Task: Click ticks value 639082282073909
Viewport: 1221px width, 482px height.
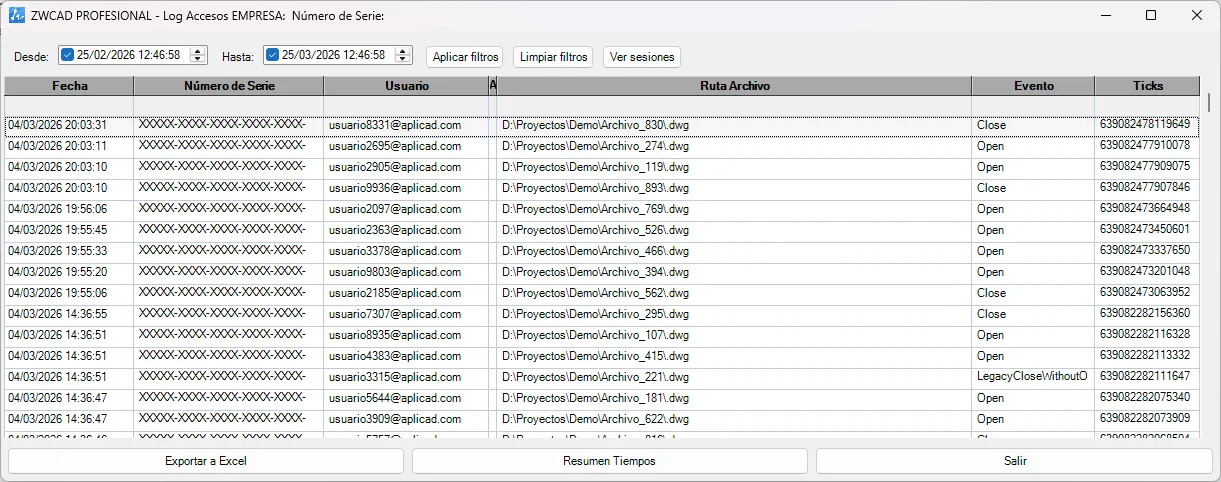Action: pos(1145,419)
